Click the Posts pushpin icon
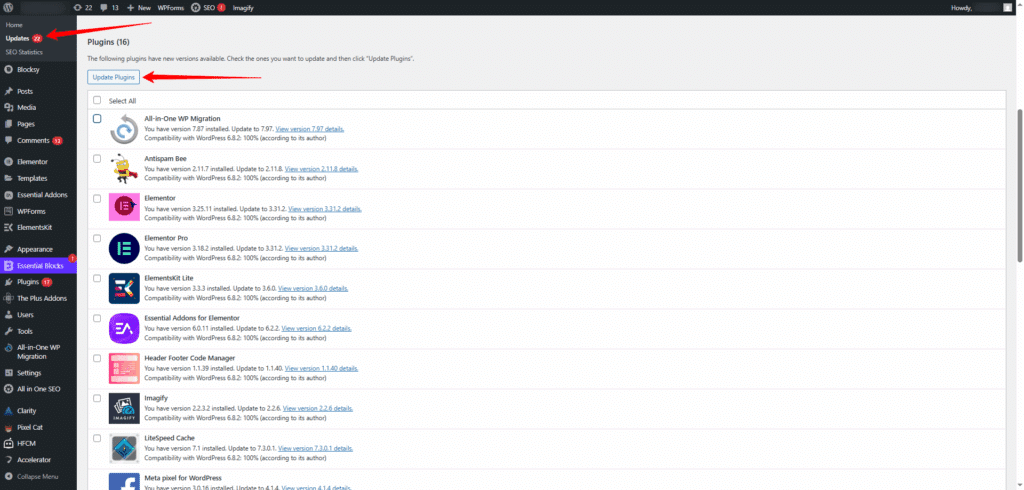 pos(8,91)
